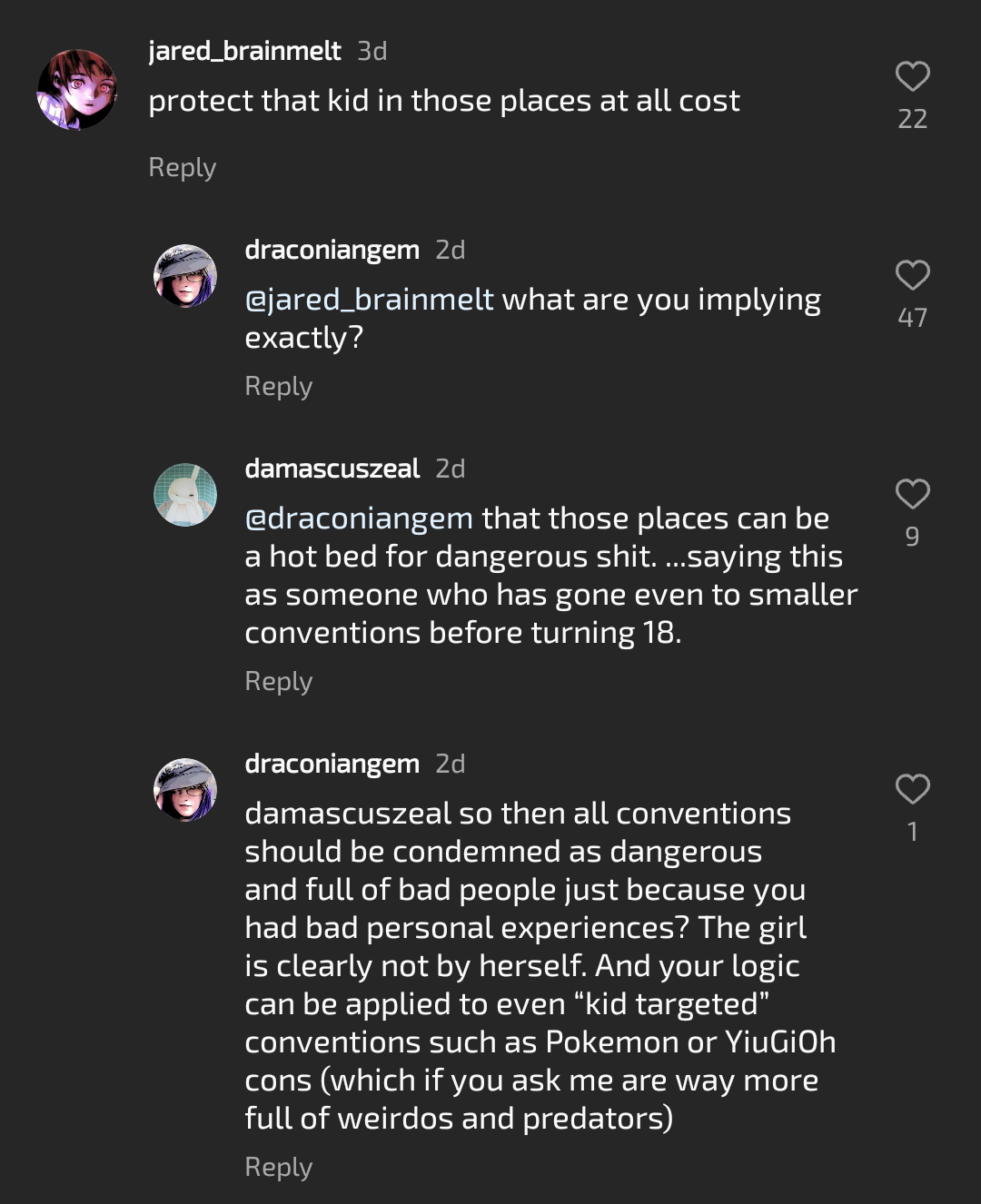The image size is (981, 1204).
Task: Follow the @jared_brainmelt mention link
Action: point(369,300)
